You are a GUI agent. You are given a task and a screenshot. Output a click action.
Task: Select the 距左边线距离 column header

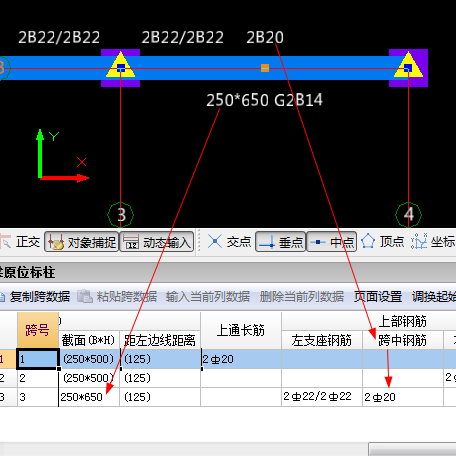[x=160, y=340]
